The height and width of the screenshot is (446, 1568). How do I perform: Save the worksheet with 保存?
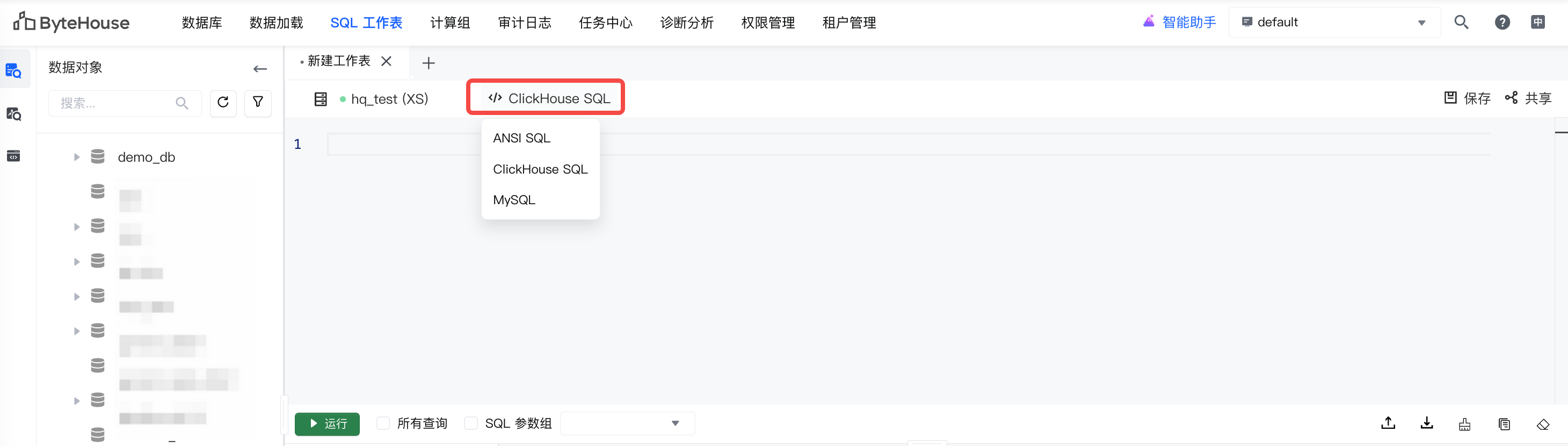pyautogui.click(x=1467, y=98)
